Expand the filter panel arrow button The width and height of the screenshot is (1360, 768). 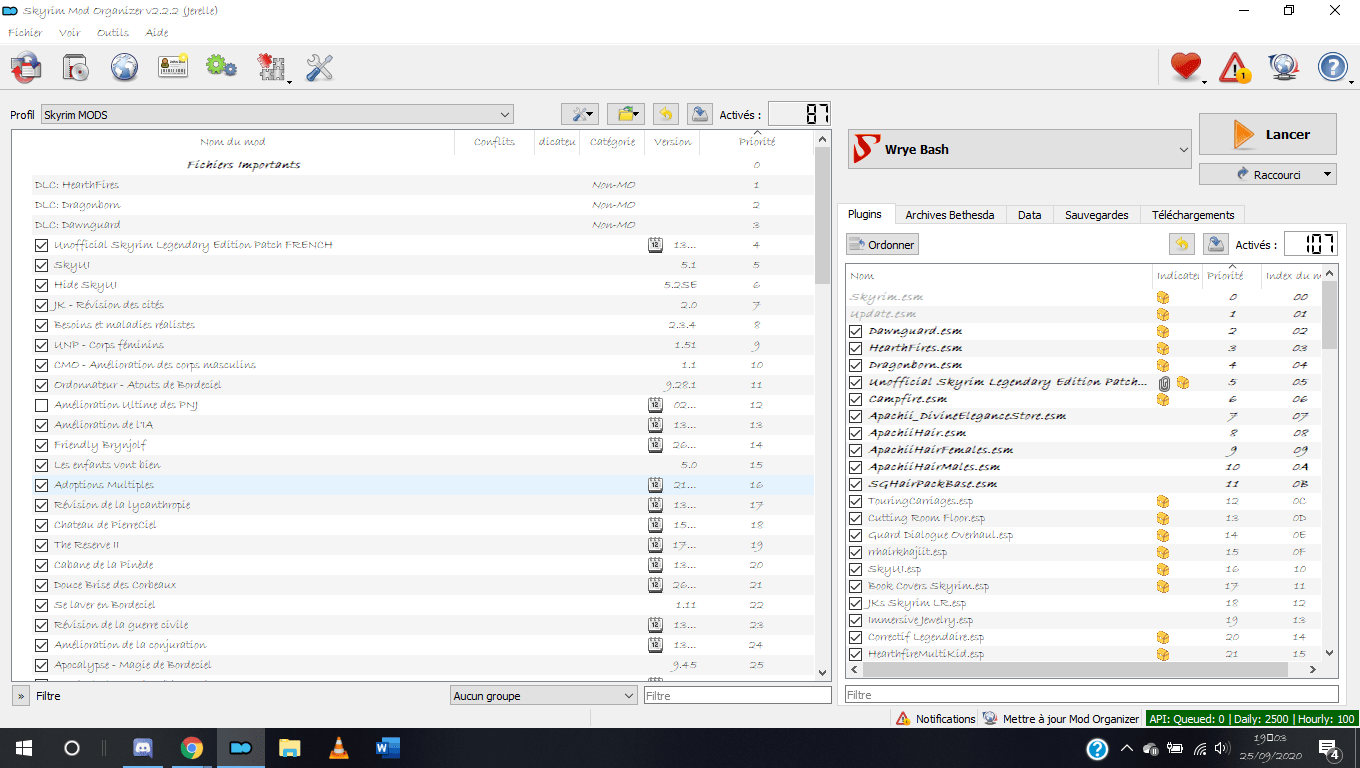(20, 695)
